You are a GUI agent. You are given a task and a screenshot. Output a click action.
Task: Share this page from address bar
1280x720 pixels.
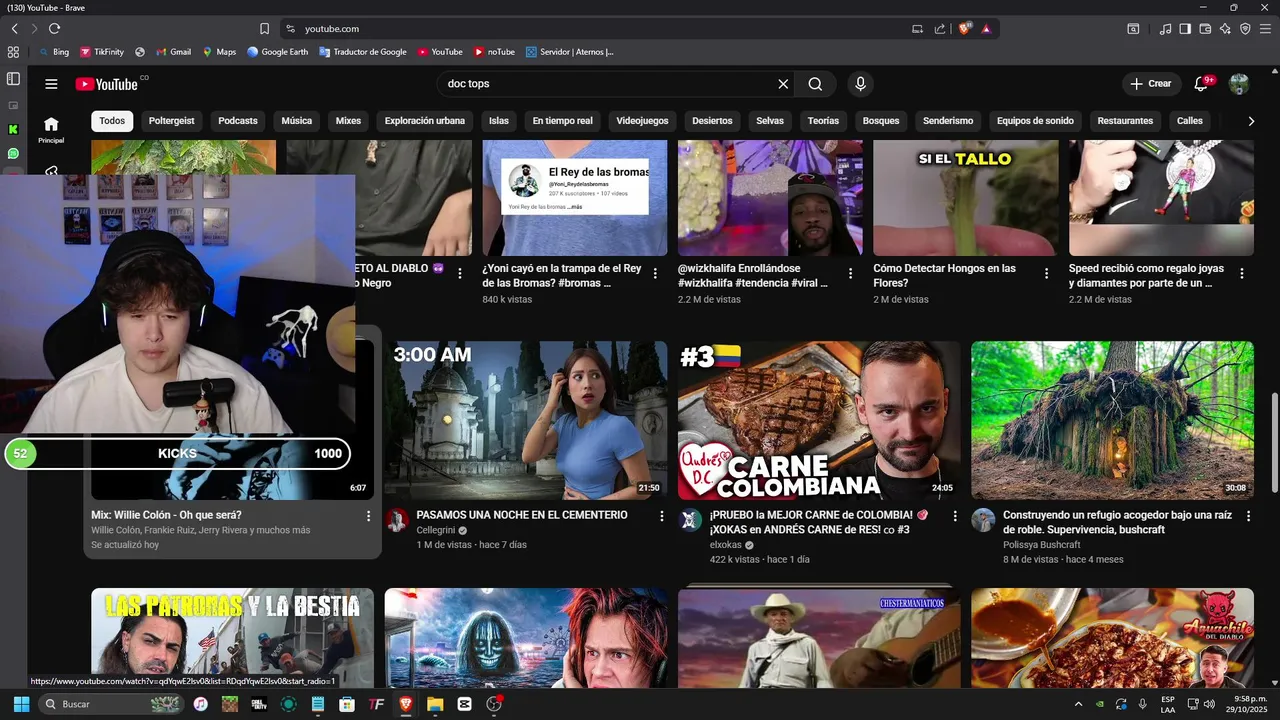coord(940,29)
